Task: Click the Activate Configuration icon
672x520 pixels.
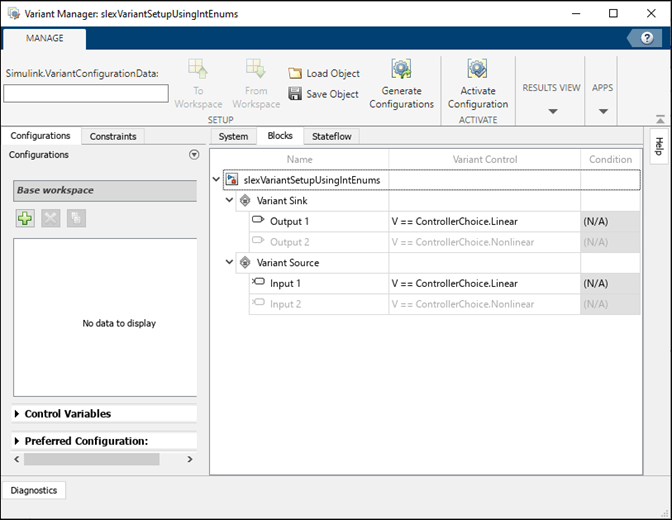Action: point(477,70)
